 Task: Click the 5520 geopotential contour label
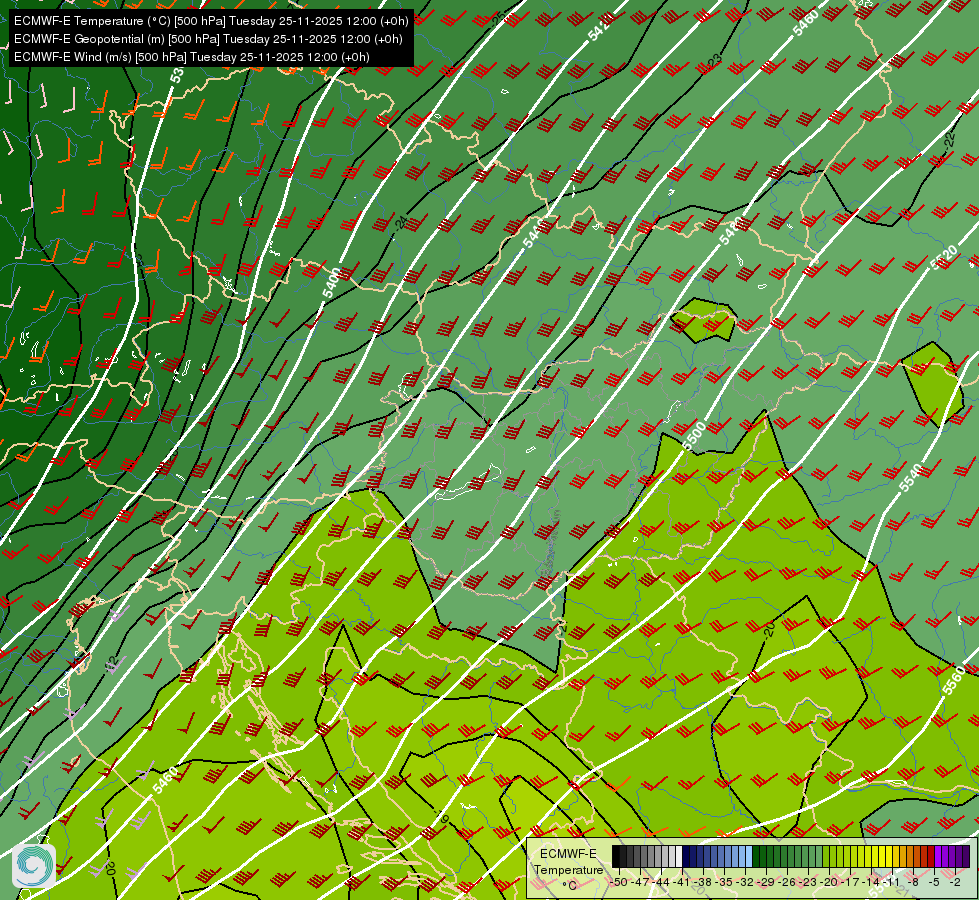(x=944, y=257)
